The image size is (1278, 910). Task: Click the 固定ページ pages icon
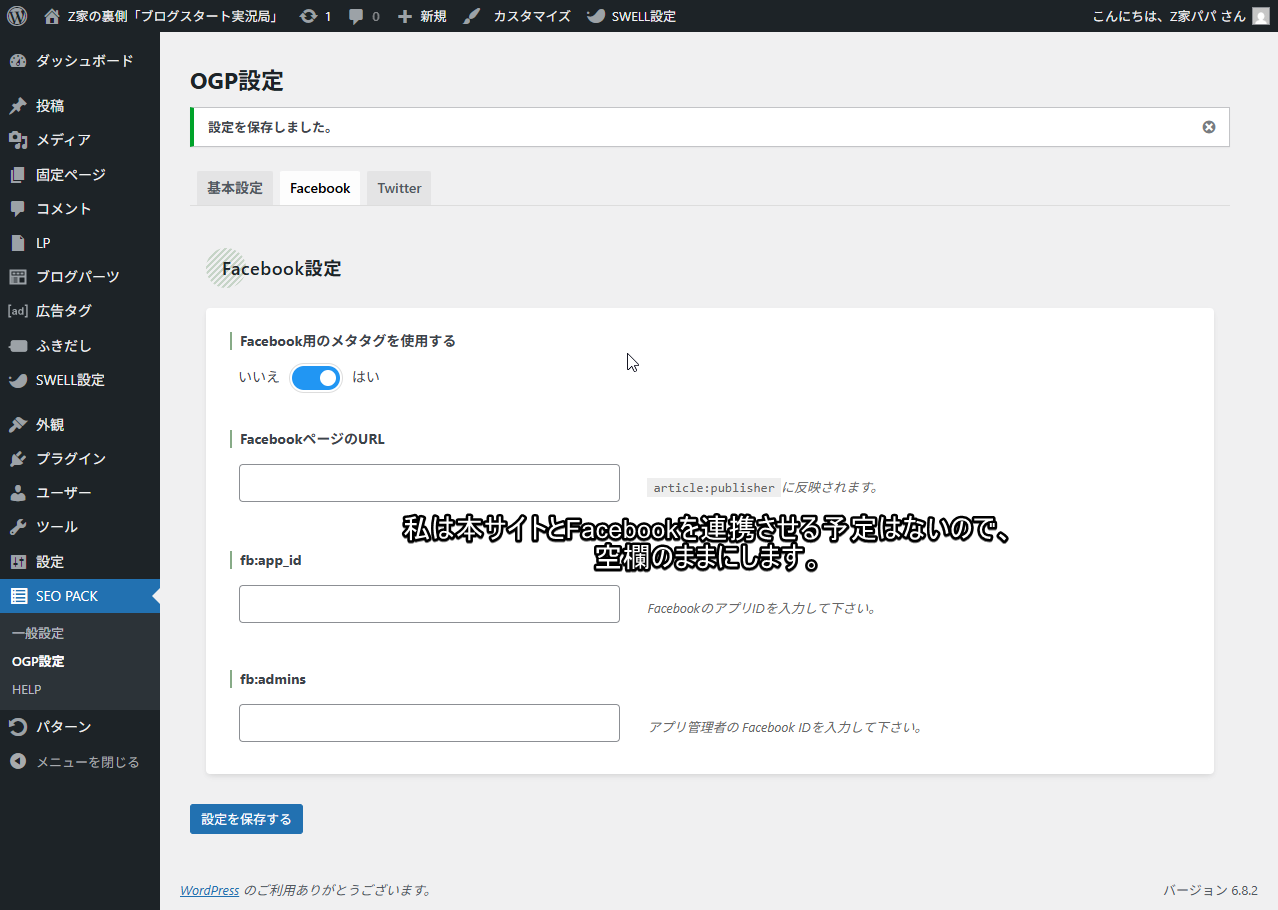coord(17,174)
